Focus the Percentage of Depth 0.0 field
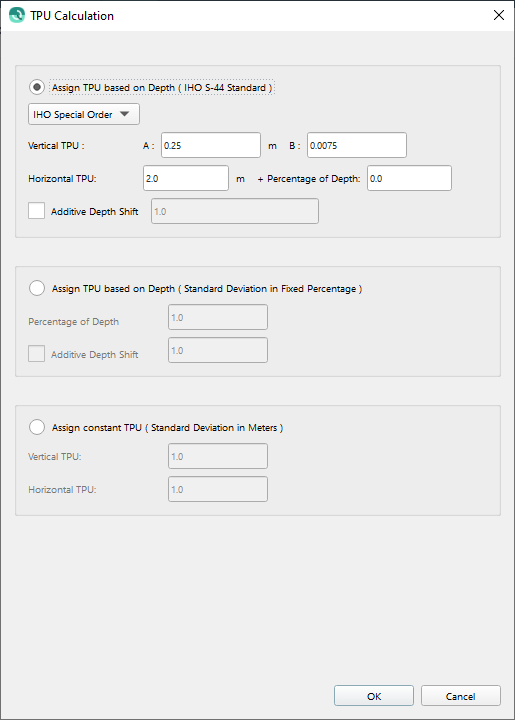Screen dimensions: 515x720 click(x=409, y=178)
